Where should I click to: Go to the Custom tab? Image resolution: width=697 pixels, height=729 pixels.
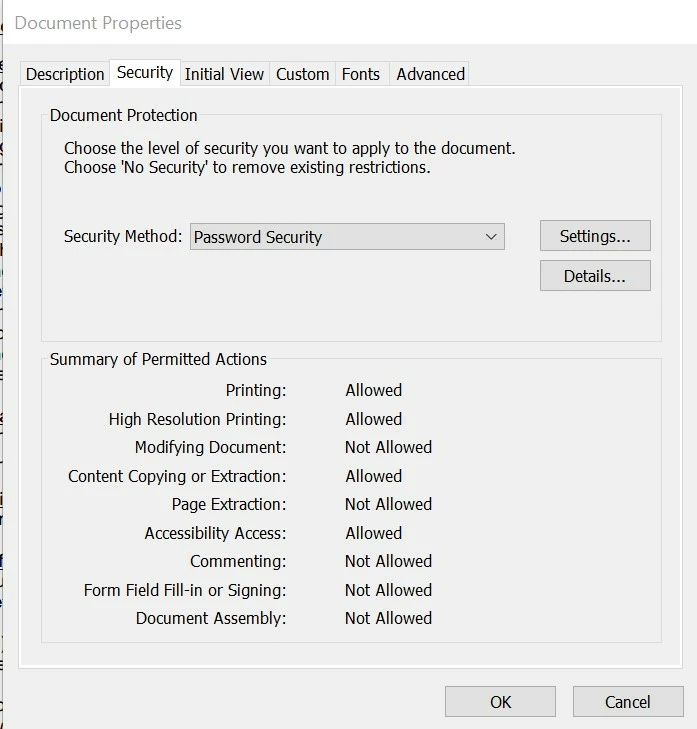coord(302,74)
